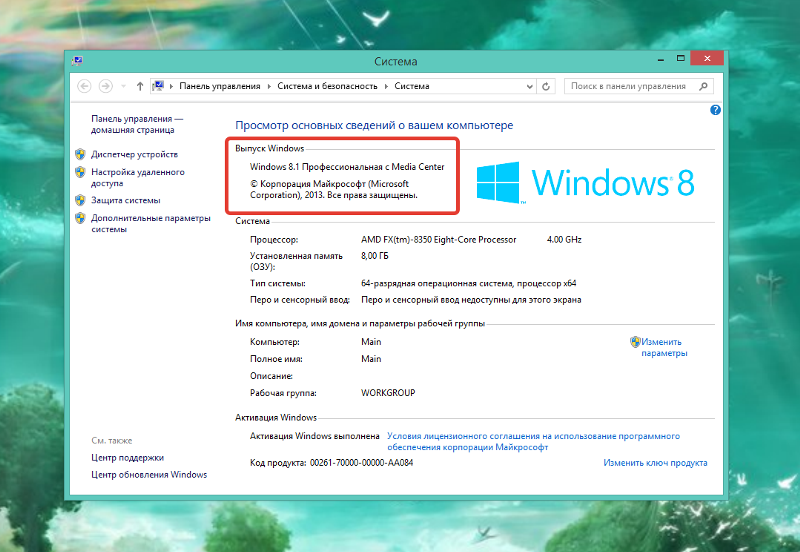The width and height of the screenshot is (800, 552).
Task: Open 'Настройка удаленного доступа'
Action: (138, 178)
